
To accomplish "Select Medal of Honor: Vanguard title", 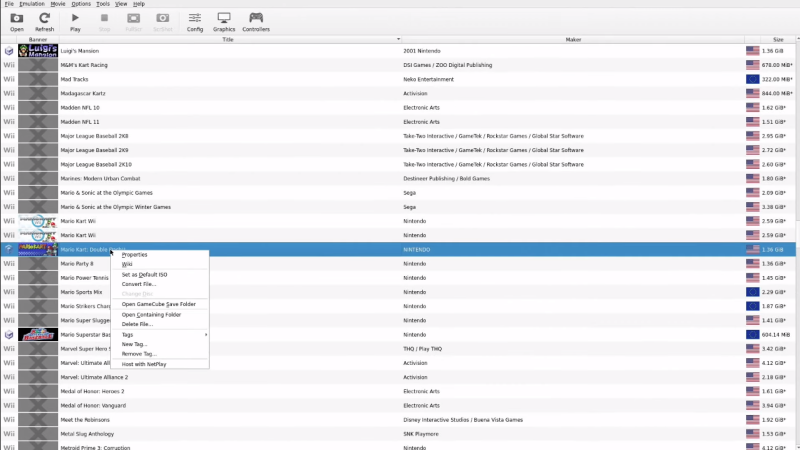I will pos(93,405).
